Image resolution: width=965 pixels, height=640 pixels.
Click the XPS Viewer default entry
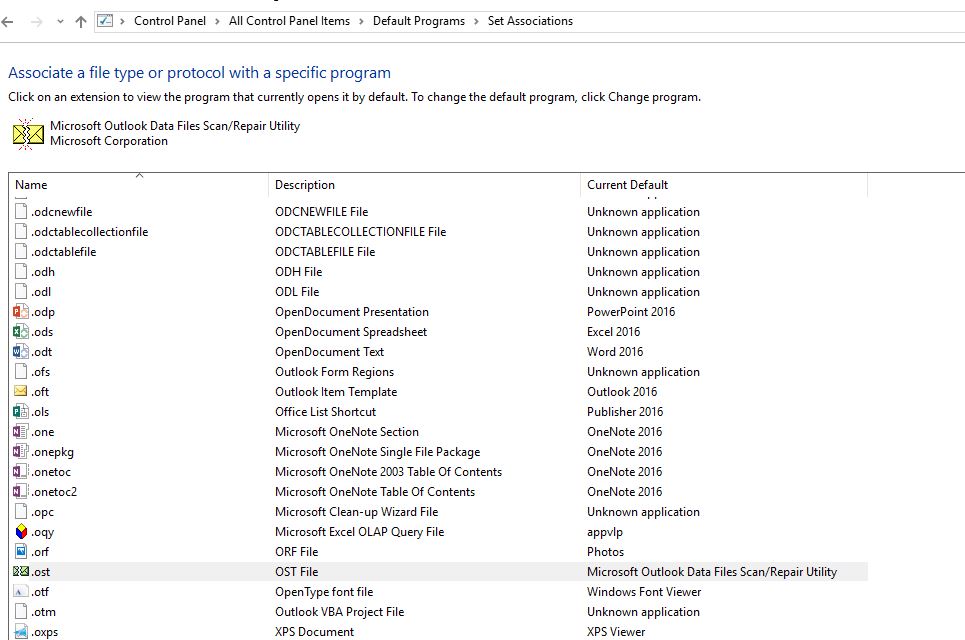coord(615,631)
